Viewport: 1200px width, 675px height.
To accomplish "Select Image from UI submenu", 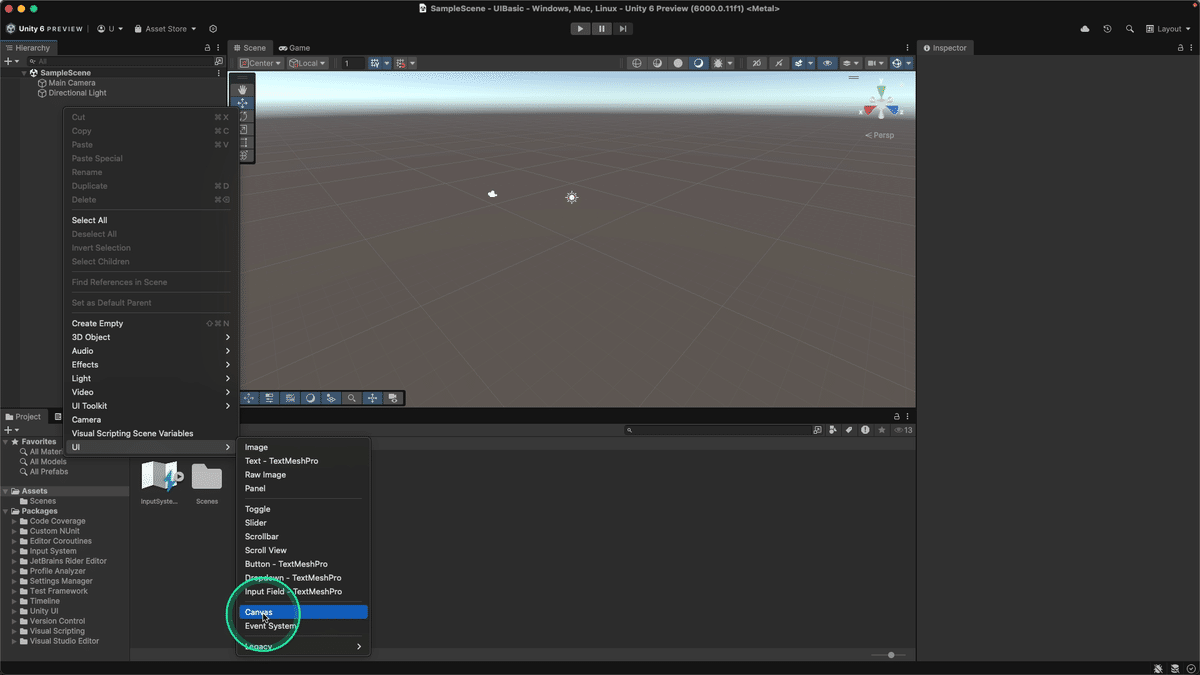I will pos(303,447).
